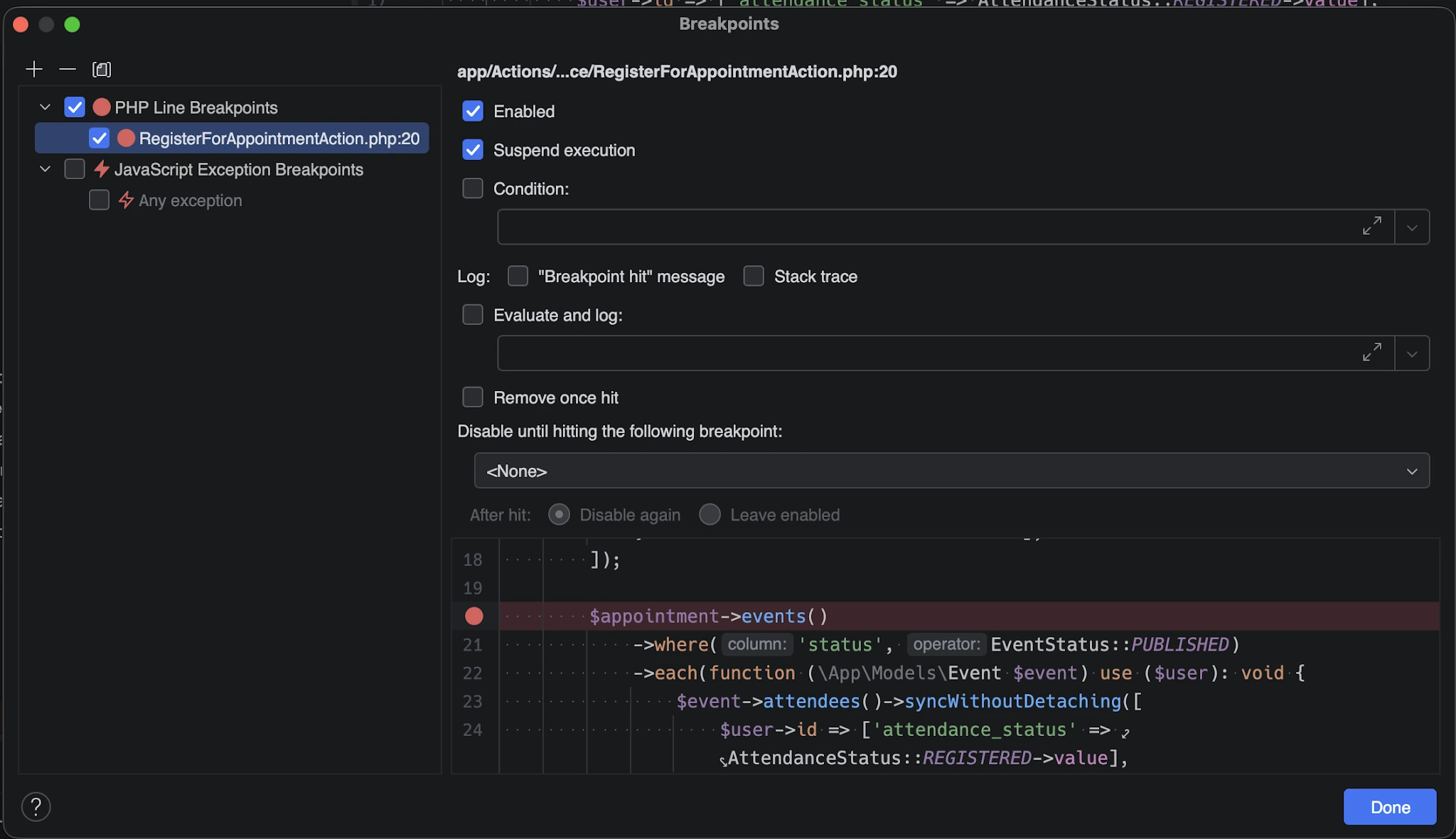Screen dimensions: 1456x839
Task: Enable Stack trace logging checkbox
Action: 754,276
